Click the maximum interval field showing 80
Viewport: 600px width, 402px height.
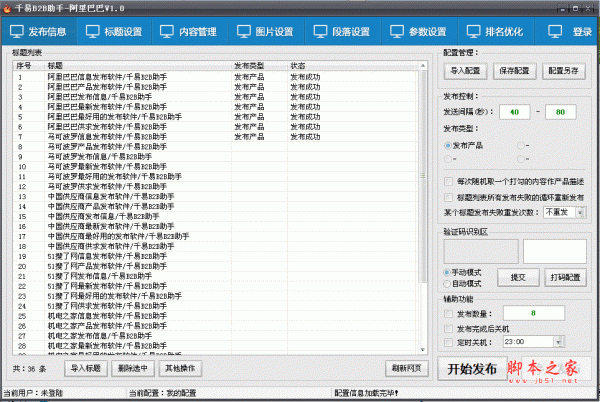click(561, 112)
